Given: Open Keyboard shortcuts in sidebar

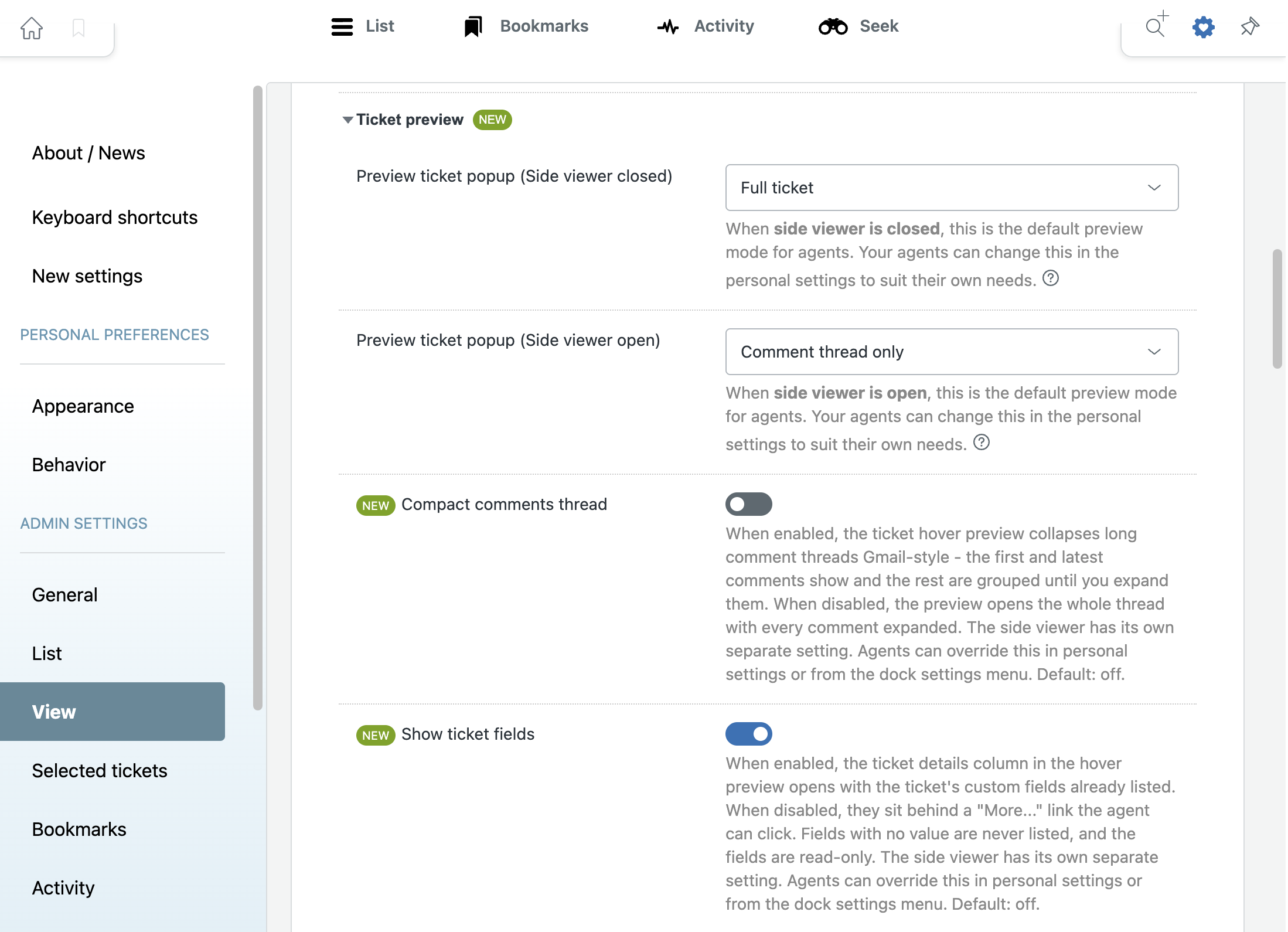Looking at the screenshot, I should [x=115, y=217].
